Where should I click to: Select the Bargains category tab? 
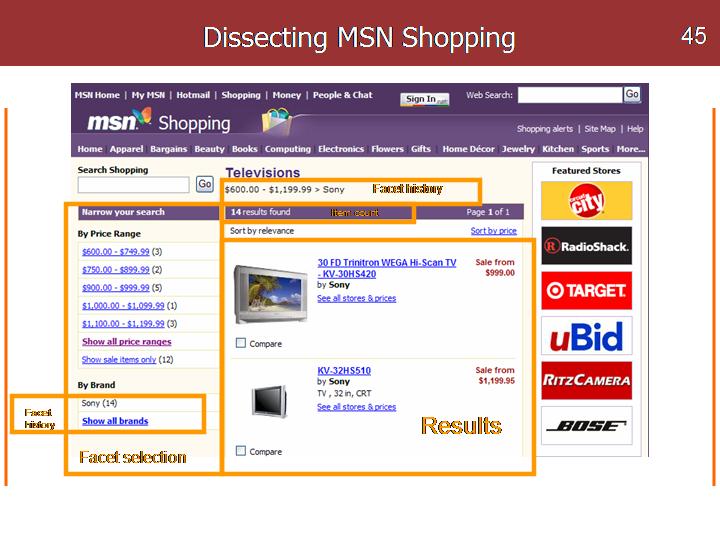(x=169, y=149)
